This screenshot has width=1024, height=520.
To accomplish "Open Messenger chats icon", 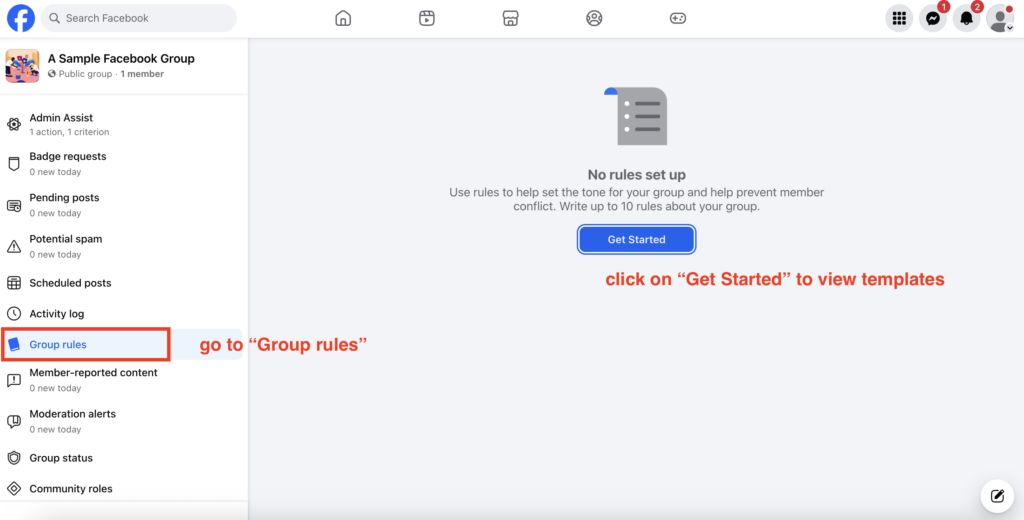I will [932, 18].
